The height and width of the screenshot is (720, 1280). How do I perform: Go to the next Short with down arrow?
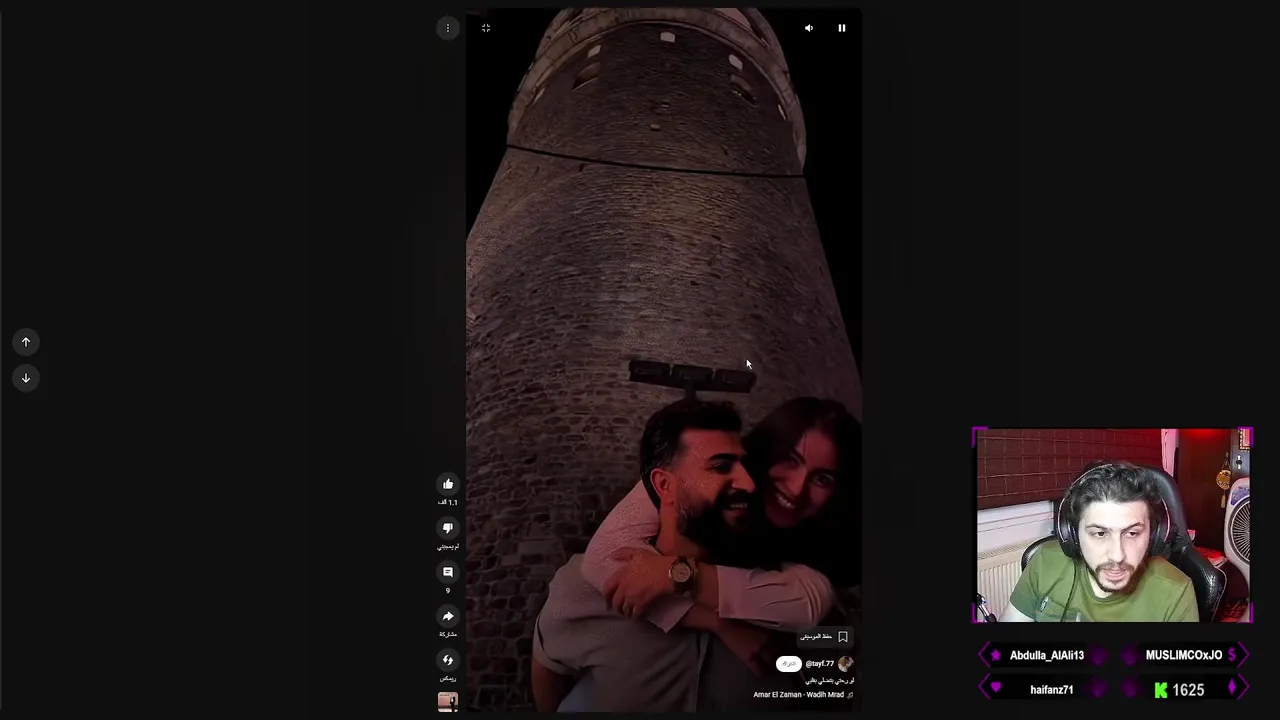(26, 378)
